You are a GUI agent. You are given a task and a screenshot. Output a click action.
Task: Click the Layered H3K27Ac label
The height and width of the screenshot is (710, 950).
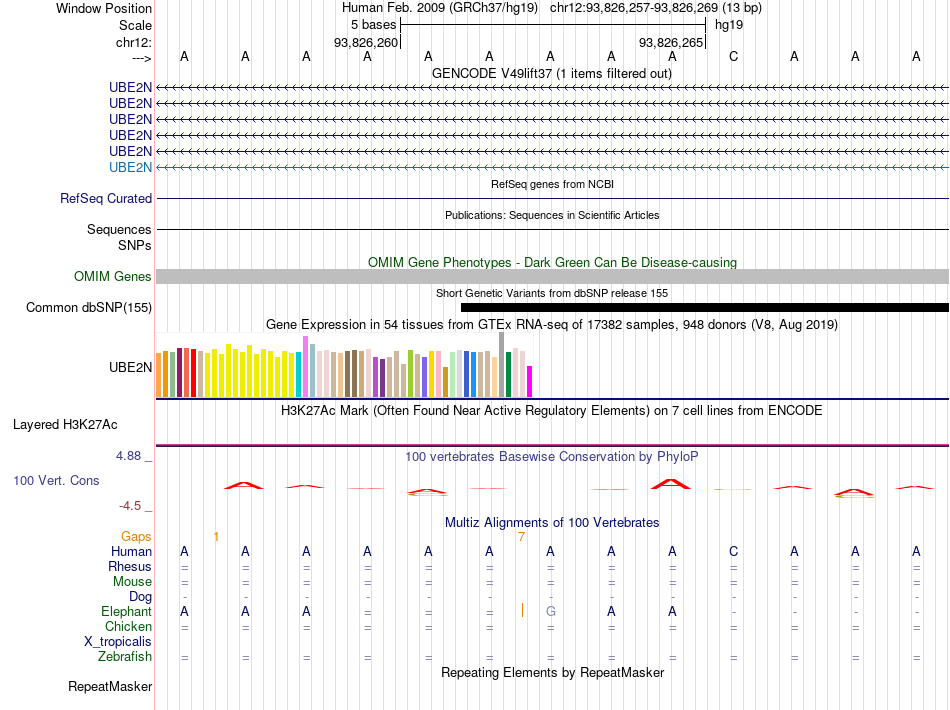[65, 425]
